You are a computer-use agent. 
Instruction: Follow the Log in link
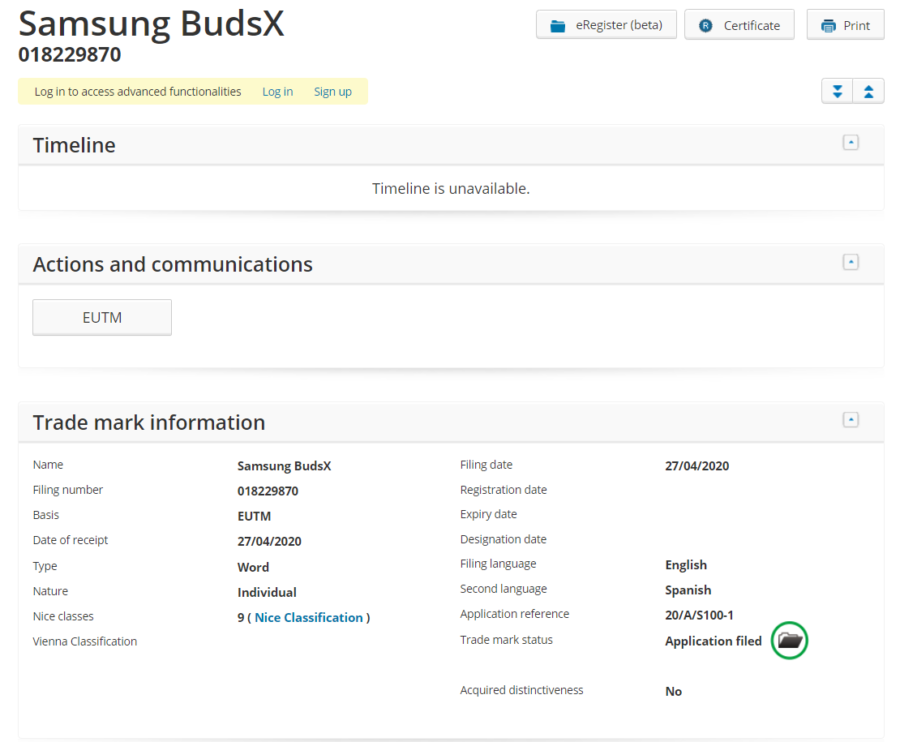[x=277, y=92]
